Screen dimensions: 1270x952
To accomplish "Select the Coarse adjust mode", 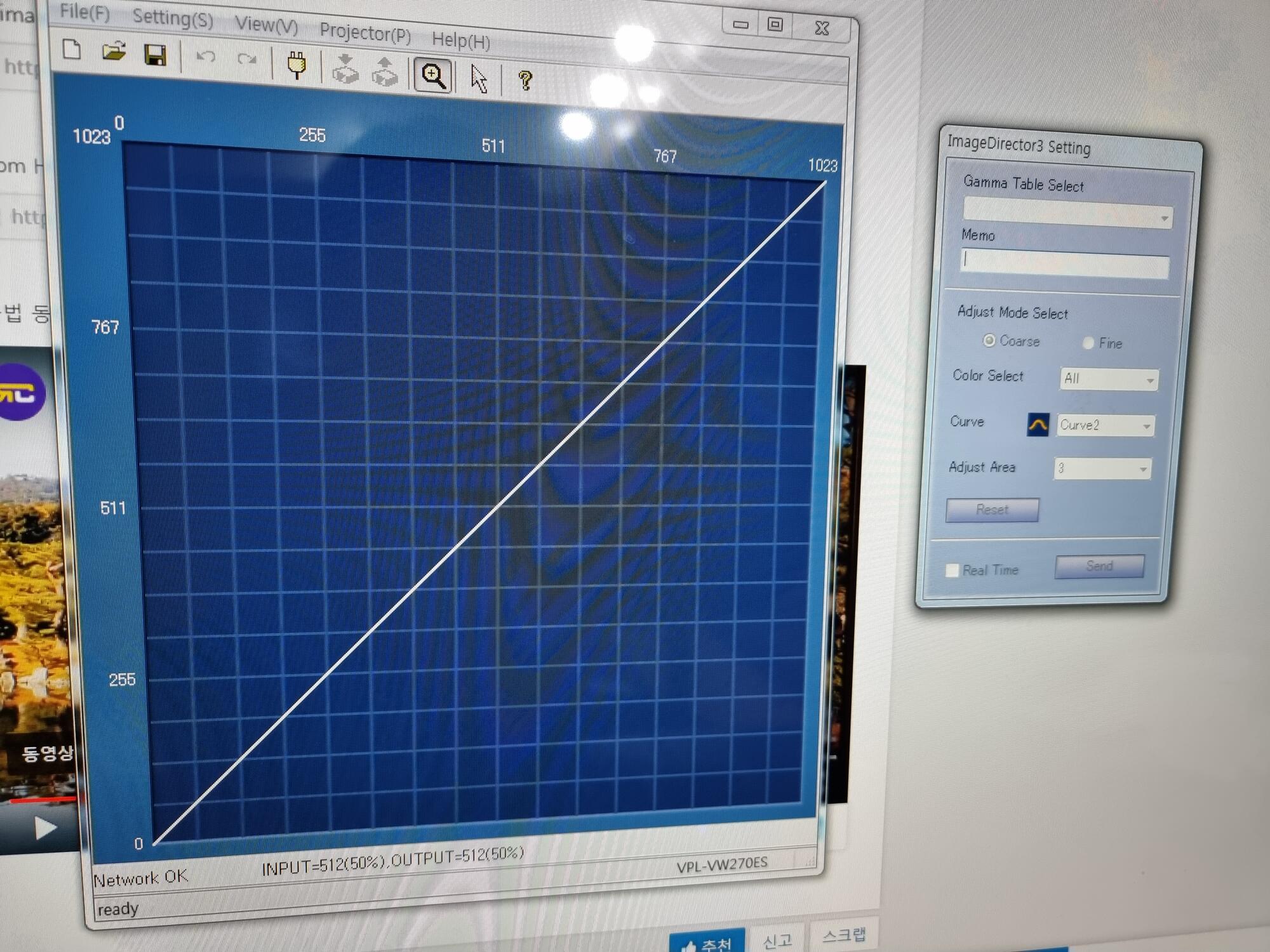I will [x=989, y=341].
